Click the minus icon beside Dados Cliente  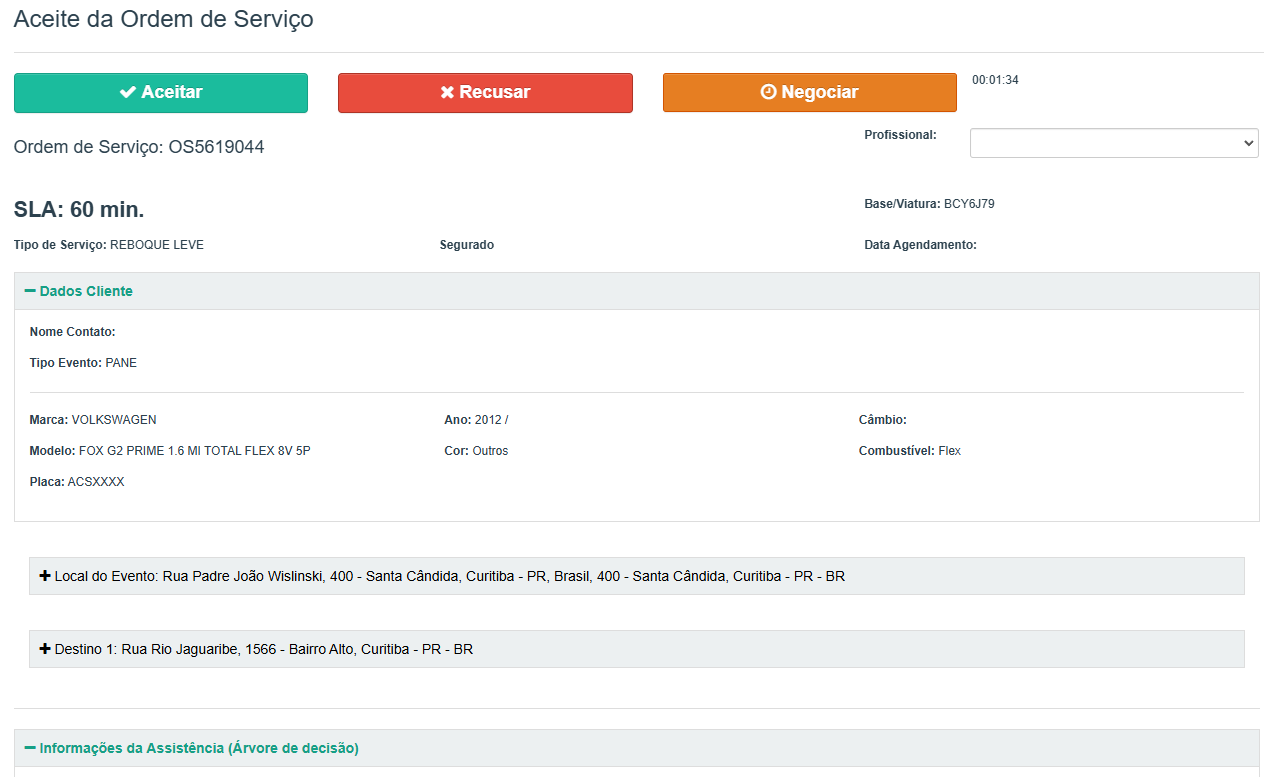pyautogui.click(x=30, y=291)
